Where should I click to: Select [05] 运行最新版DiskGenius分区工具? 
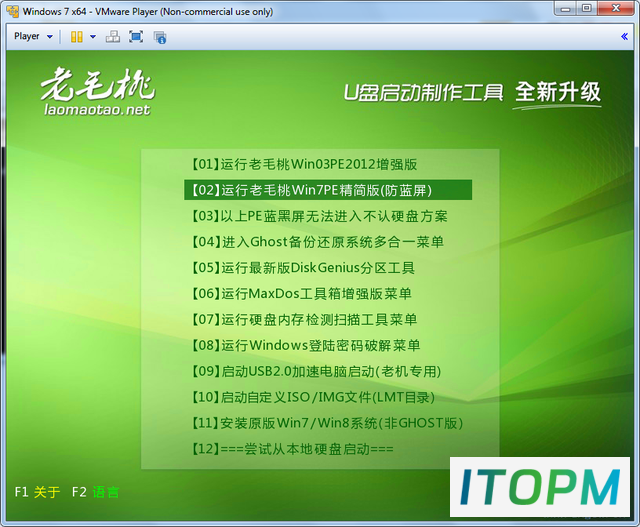[302, 268]
